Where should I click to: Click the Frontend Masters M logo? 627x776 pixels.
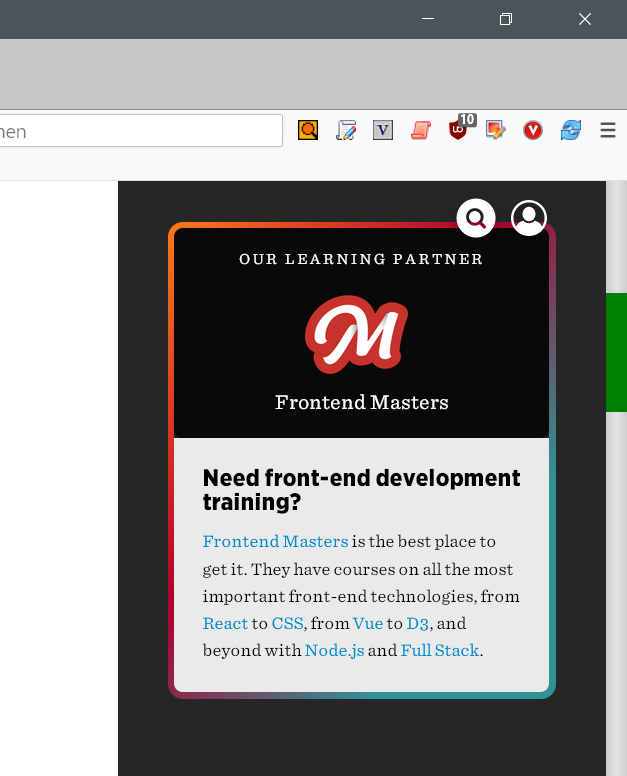[x=357, y=334]
